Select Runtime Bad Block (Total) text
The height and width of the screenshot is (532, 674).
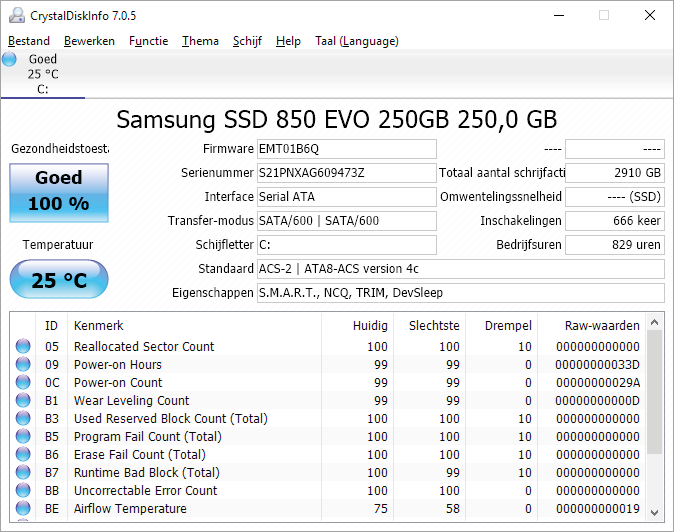point(147,473)
